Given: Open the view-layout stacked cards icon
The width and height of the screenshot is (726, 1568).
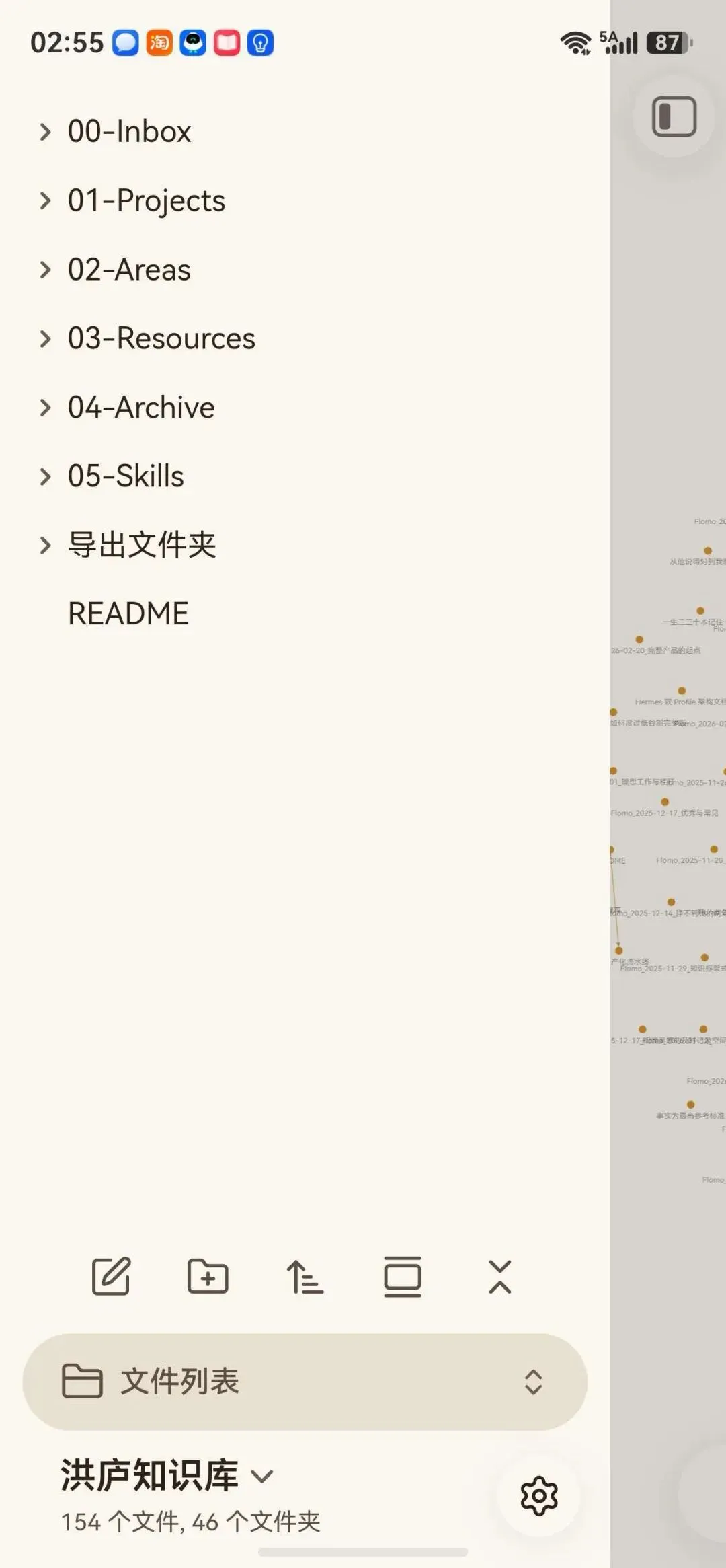Looking at the screenshot, I should point(403,1276).
